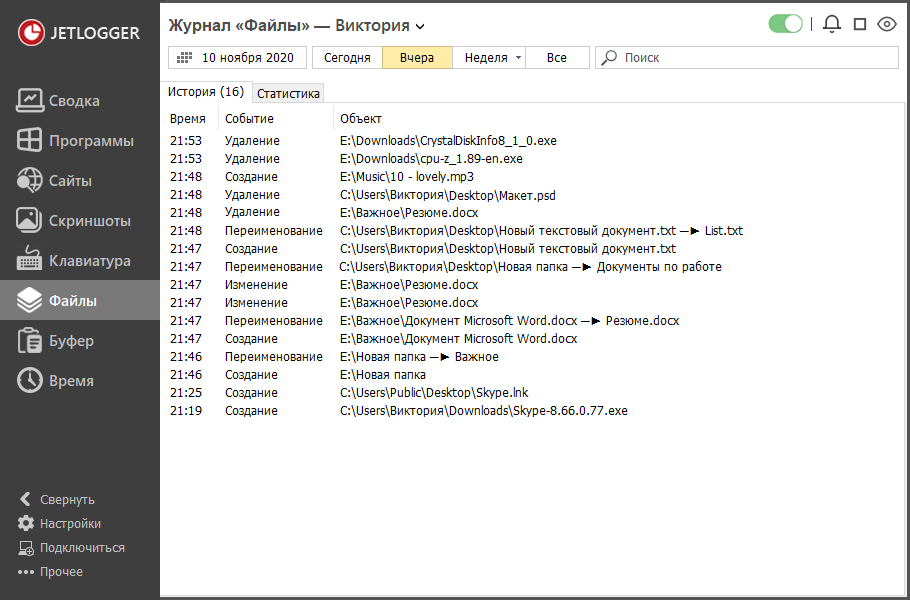Open the Сводка section icon
Viewport: 910px width, 600px height.
pos(30,100)
